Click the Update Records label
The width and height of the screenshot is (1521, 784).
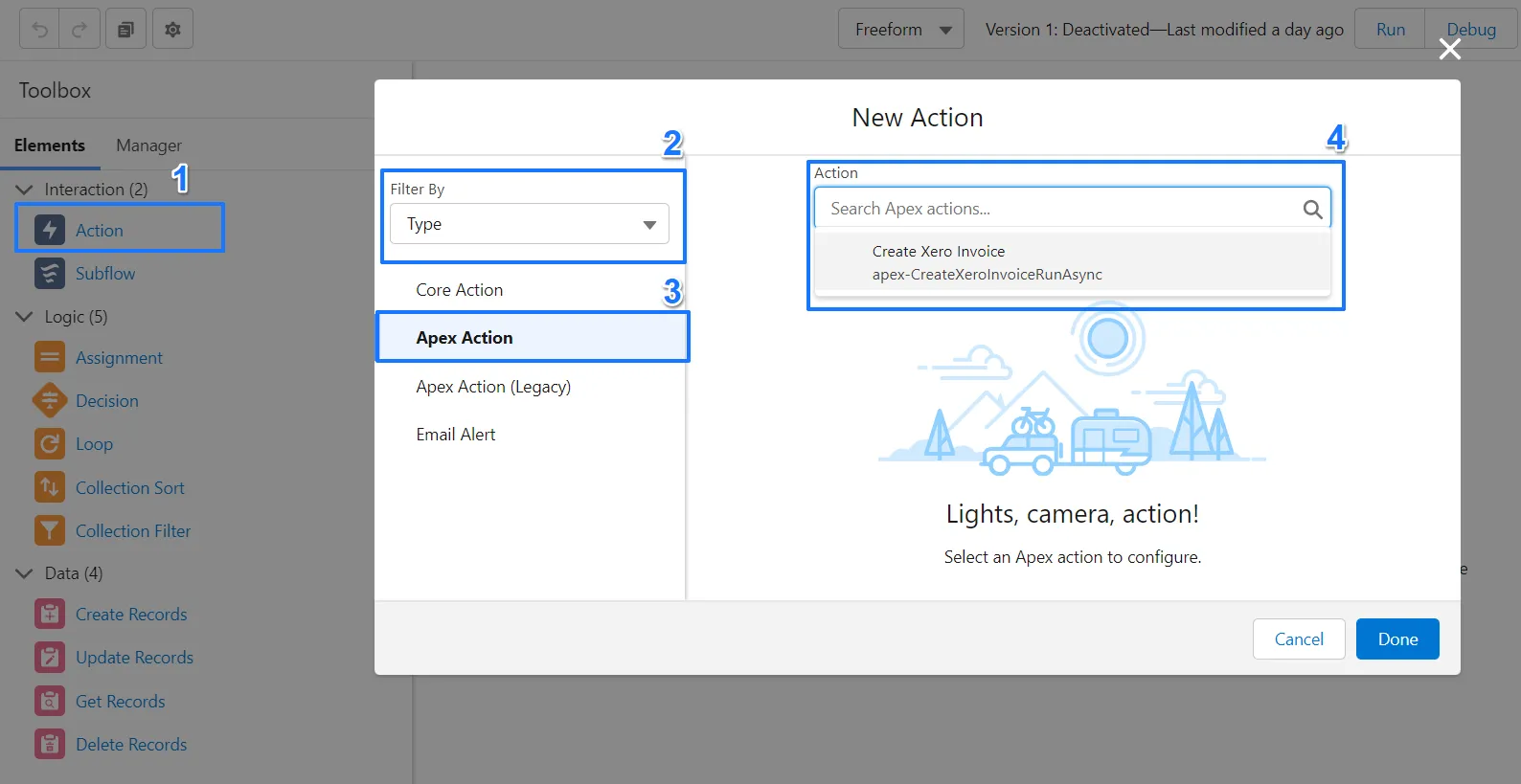134,657
